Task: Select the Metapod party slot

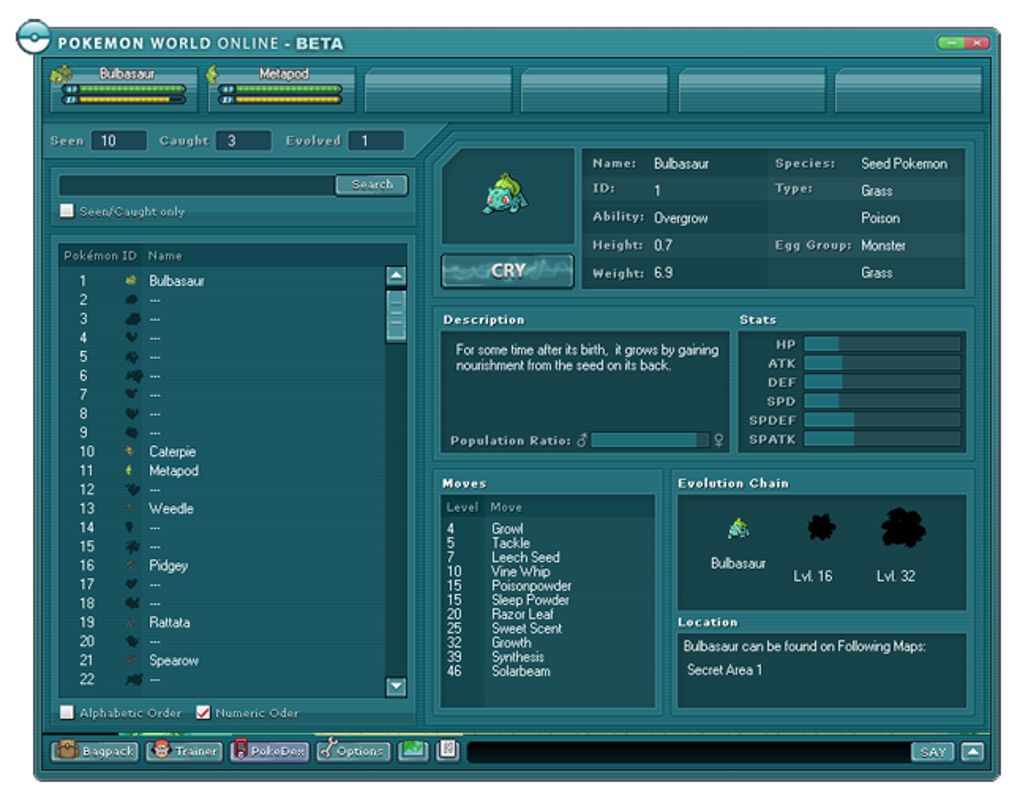Action: tap(282, 88)
